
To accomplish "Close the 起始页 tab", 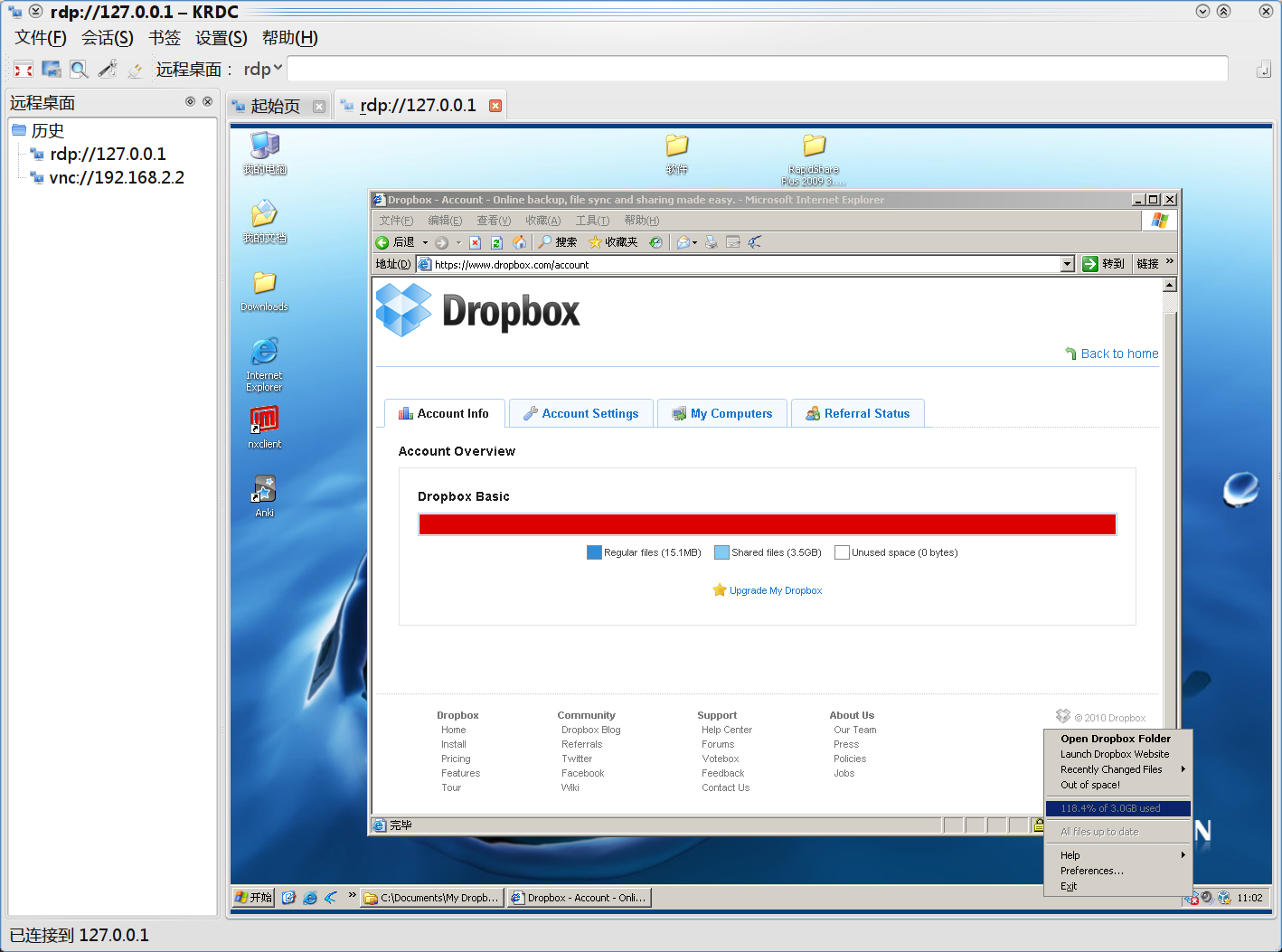I will tap(319, 107).
